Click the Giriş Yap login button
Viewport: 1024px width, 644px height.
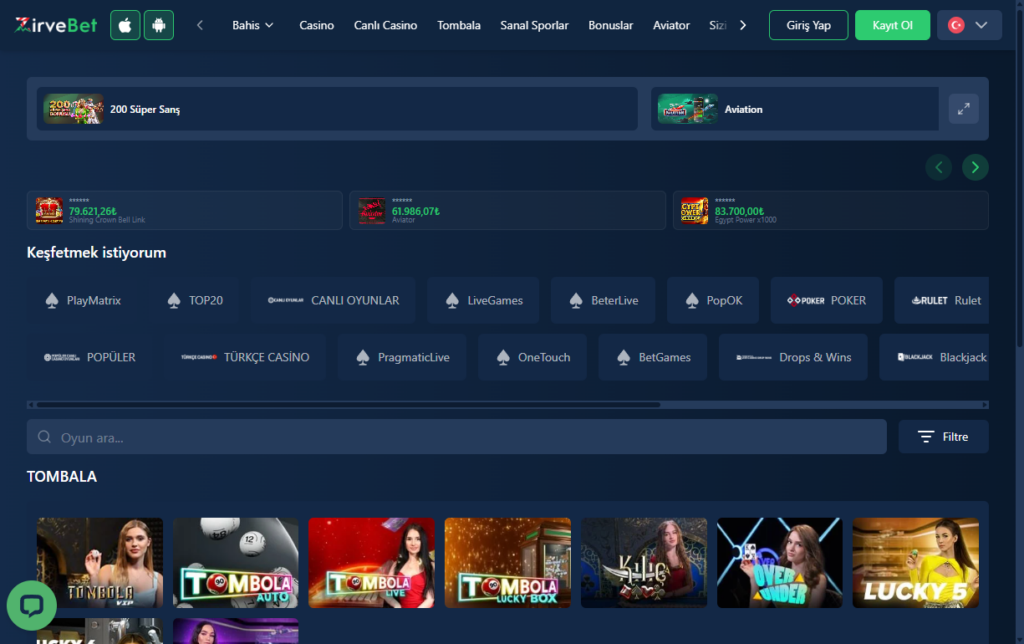pyautogui.click(x=808, y=25)
